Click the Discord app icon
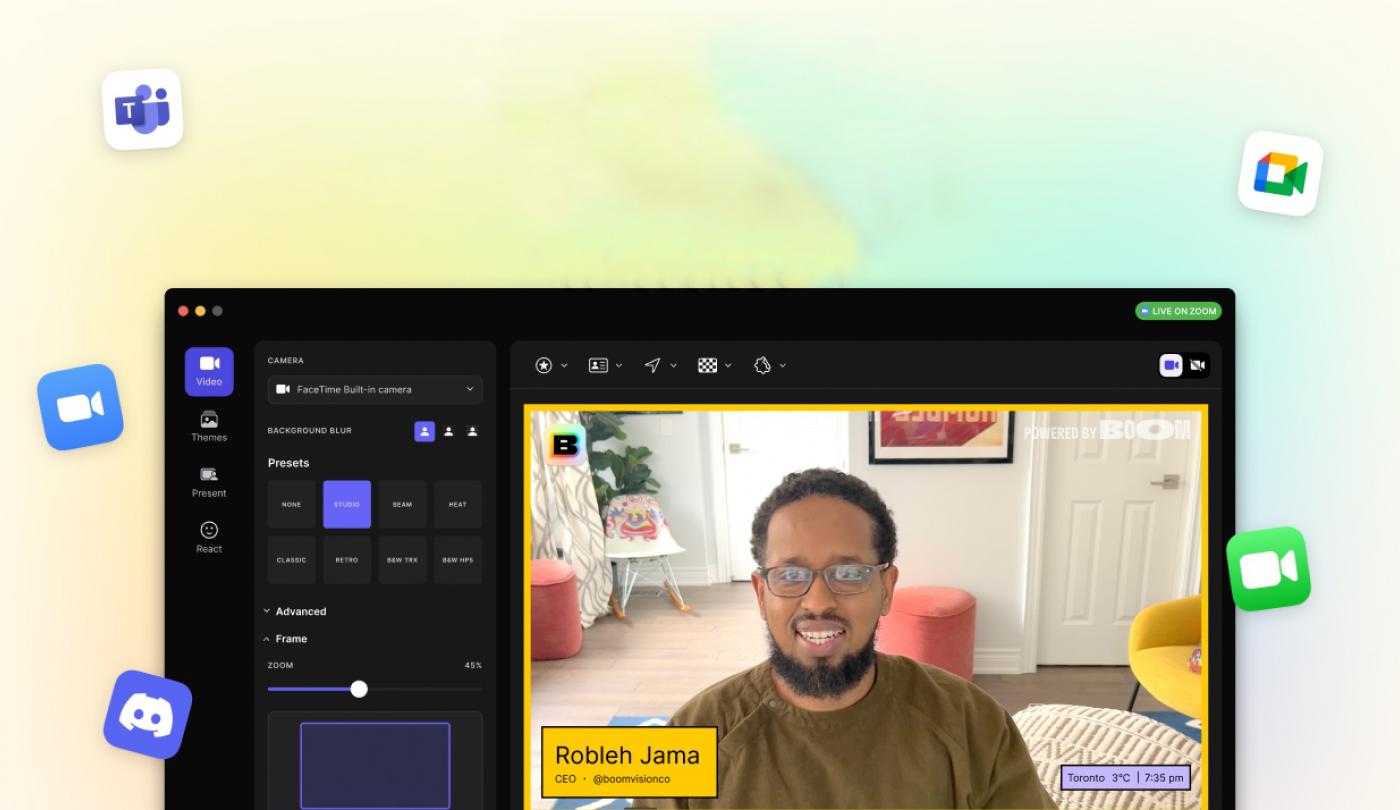Viewport: 1400px width, 810px height. (x=147, y=715)
